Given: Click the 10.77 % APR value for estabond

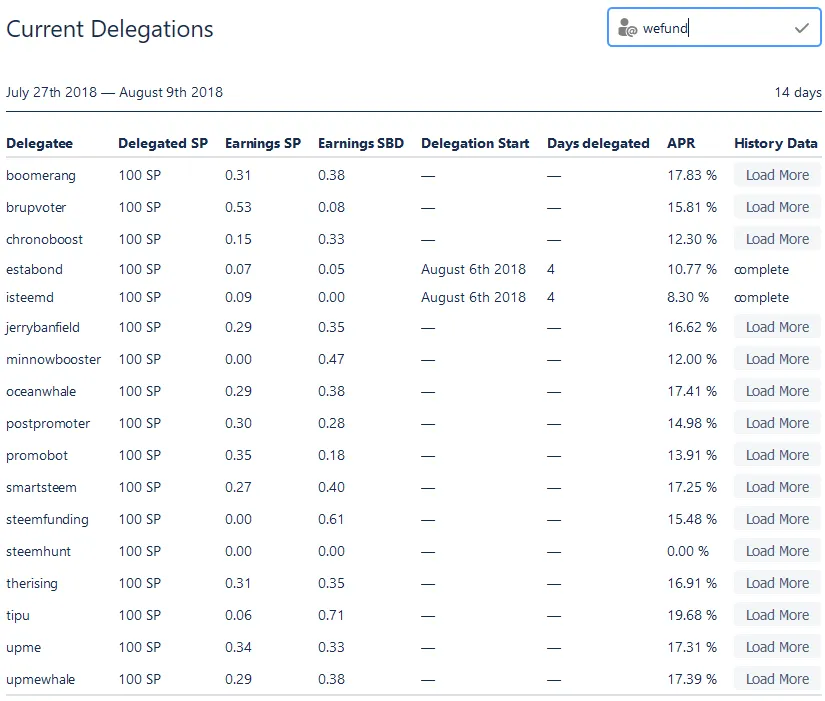Looking at the screenshot, I should [x=692, y=269].
